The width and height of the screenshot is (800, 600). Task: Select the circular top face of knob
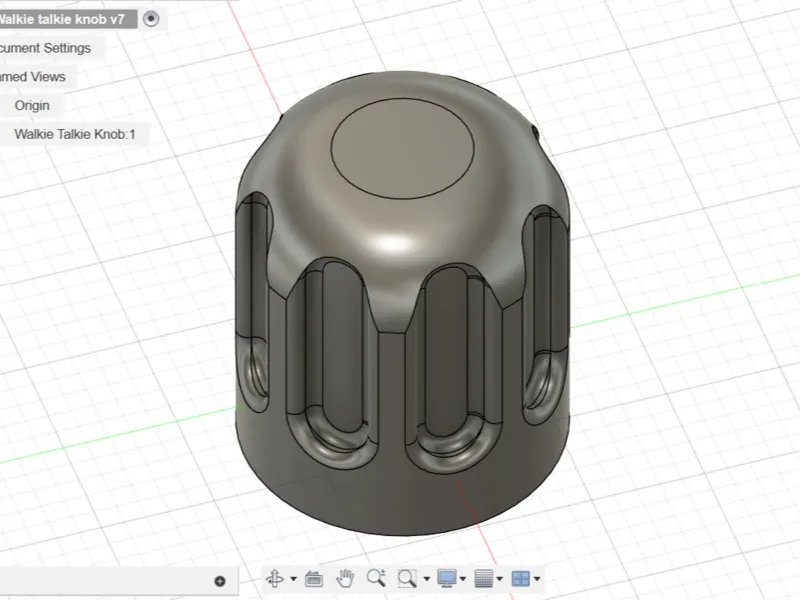click(403, 148)
